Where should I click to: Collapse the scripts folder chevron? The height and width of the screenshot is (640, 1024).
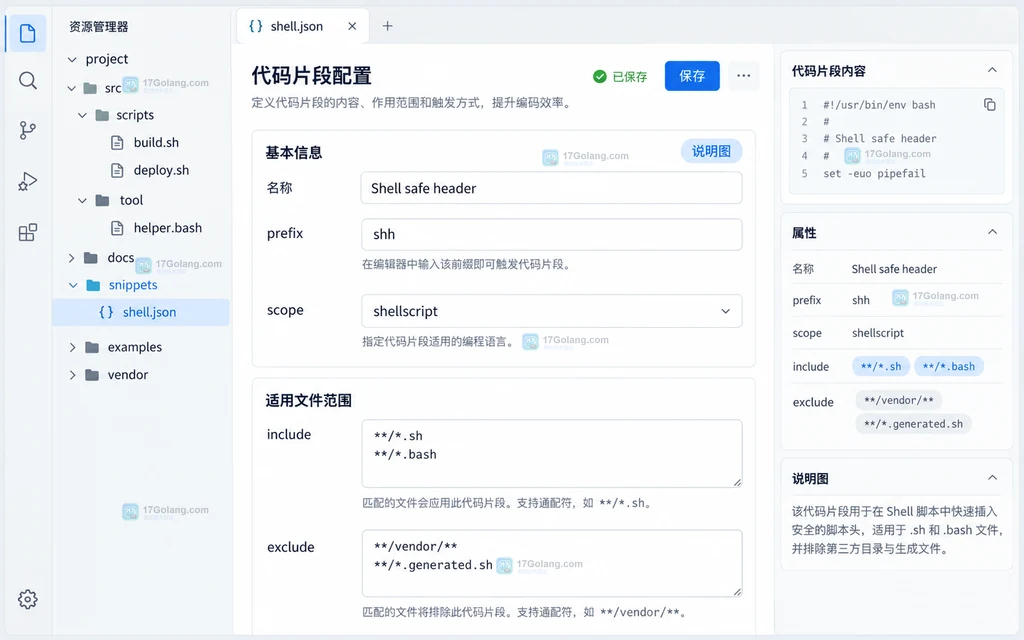click(82, 116)
